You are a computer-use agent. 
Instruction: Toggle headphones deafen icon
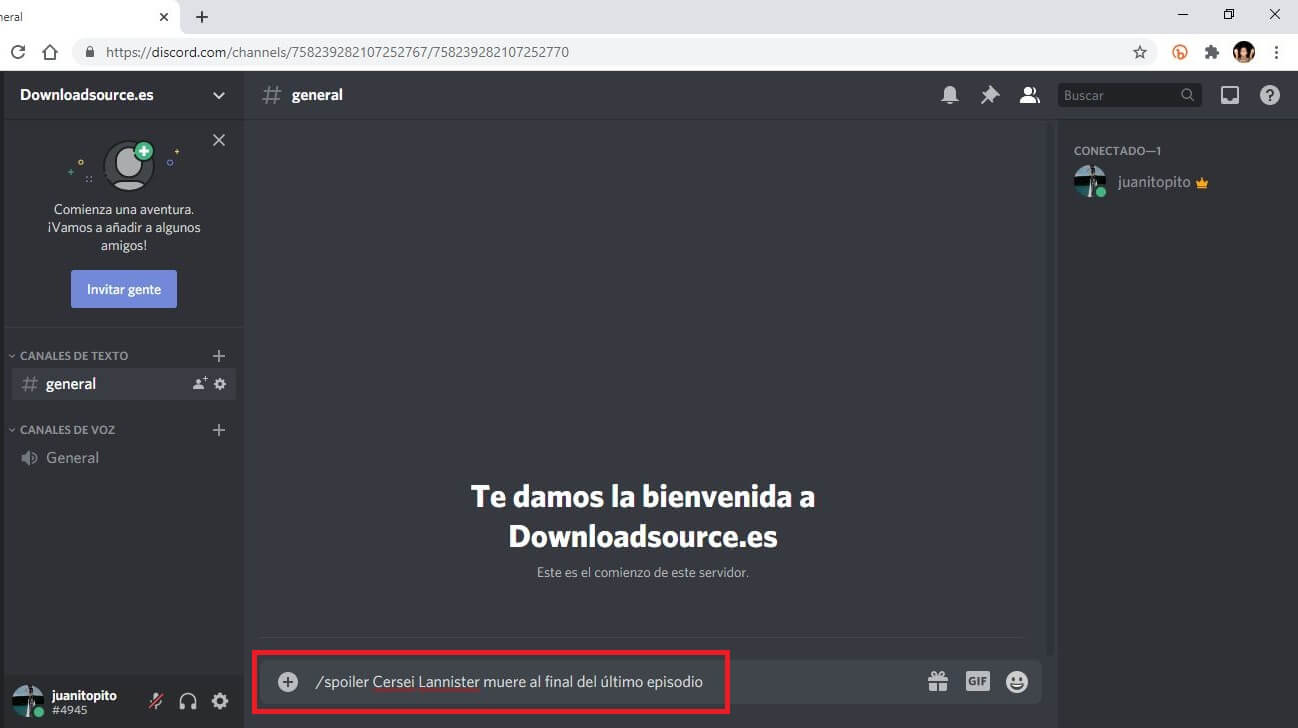[x=188, y=701]
